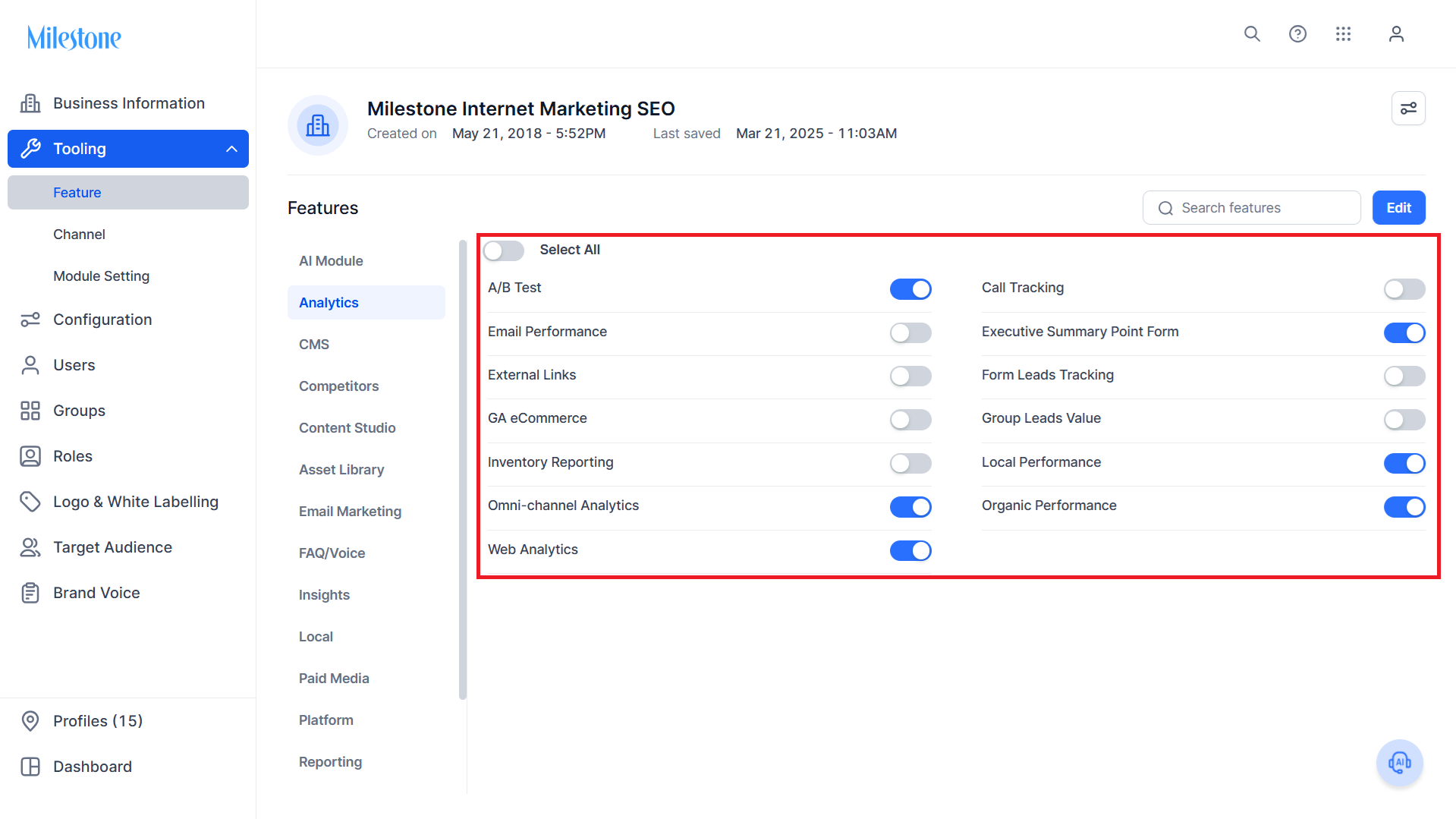Screen dimensions: 1456x819
Task: Disable the A/B Test toggle
Action: tap(910, 289)
